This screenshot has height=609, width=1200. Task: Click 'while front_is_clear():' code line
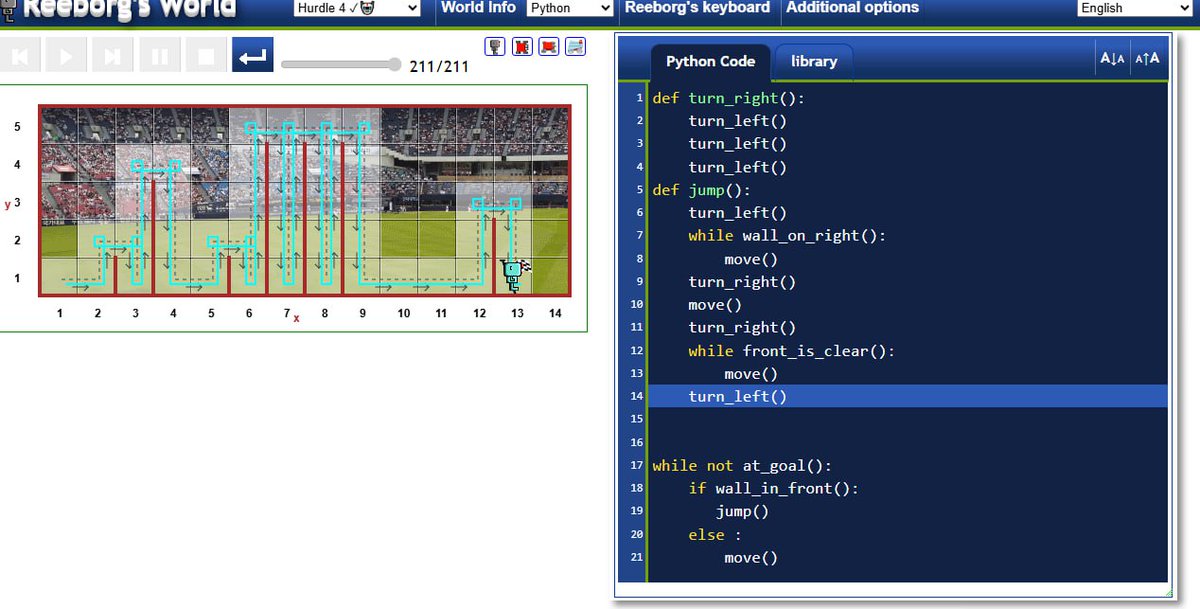tap(792, 351)
